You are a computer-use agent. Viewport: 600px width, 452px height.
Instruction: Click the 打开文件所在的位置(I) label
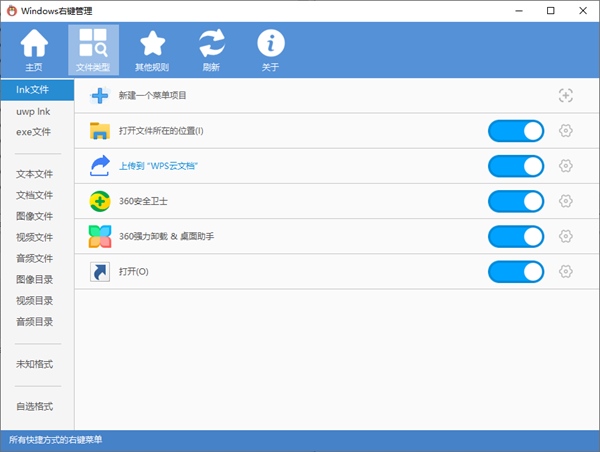point(161,131)
